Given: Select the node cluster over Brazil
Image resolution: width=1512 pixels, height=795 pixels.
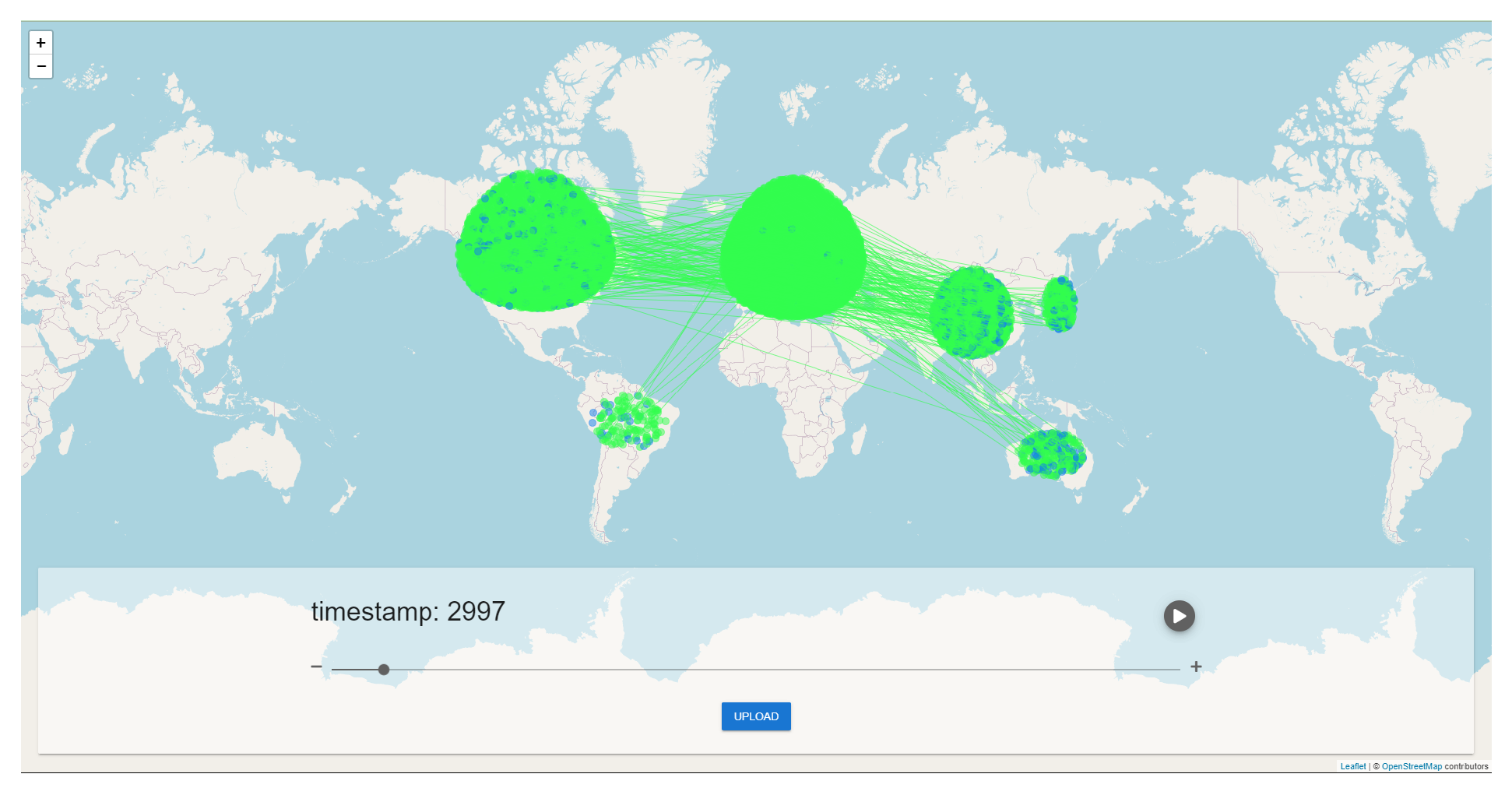Looking at the screenshot, I should 631,421.
